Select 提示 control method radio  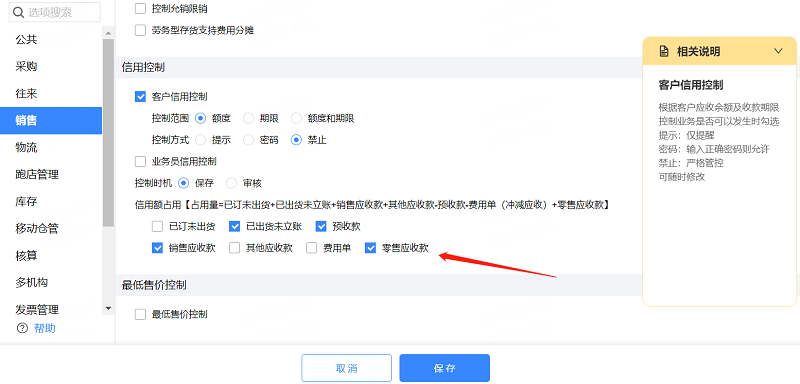click(x=200, y=140)
